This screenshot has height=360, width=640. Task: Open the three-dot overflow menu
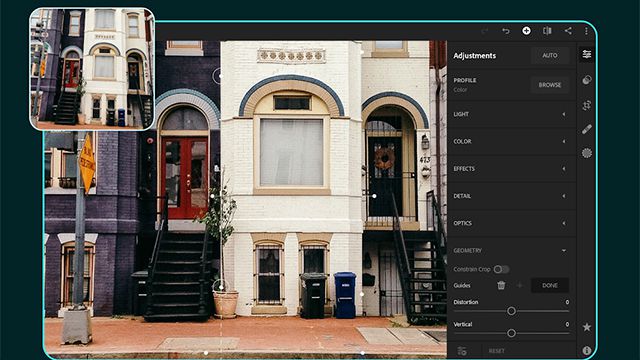coord(586,31)
